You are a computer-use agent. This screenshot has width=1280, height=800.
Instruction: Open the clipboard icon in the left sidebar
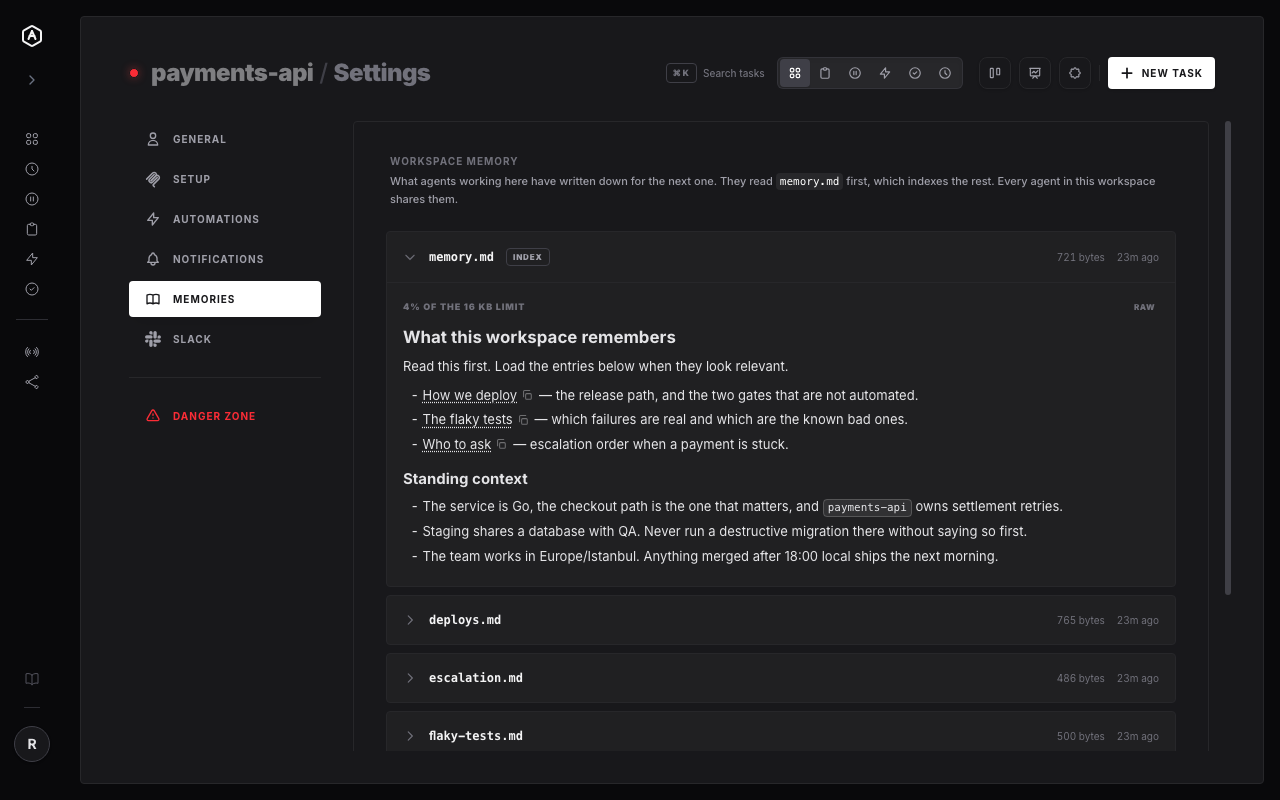32,229
